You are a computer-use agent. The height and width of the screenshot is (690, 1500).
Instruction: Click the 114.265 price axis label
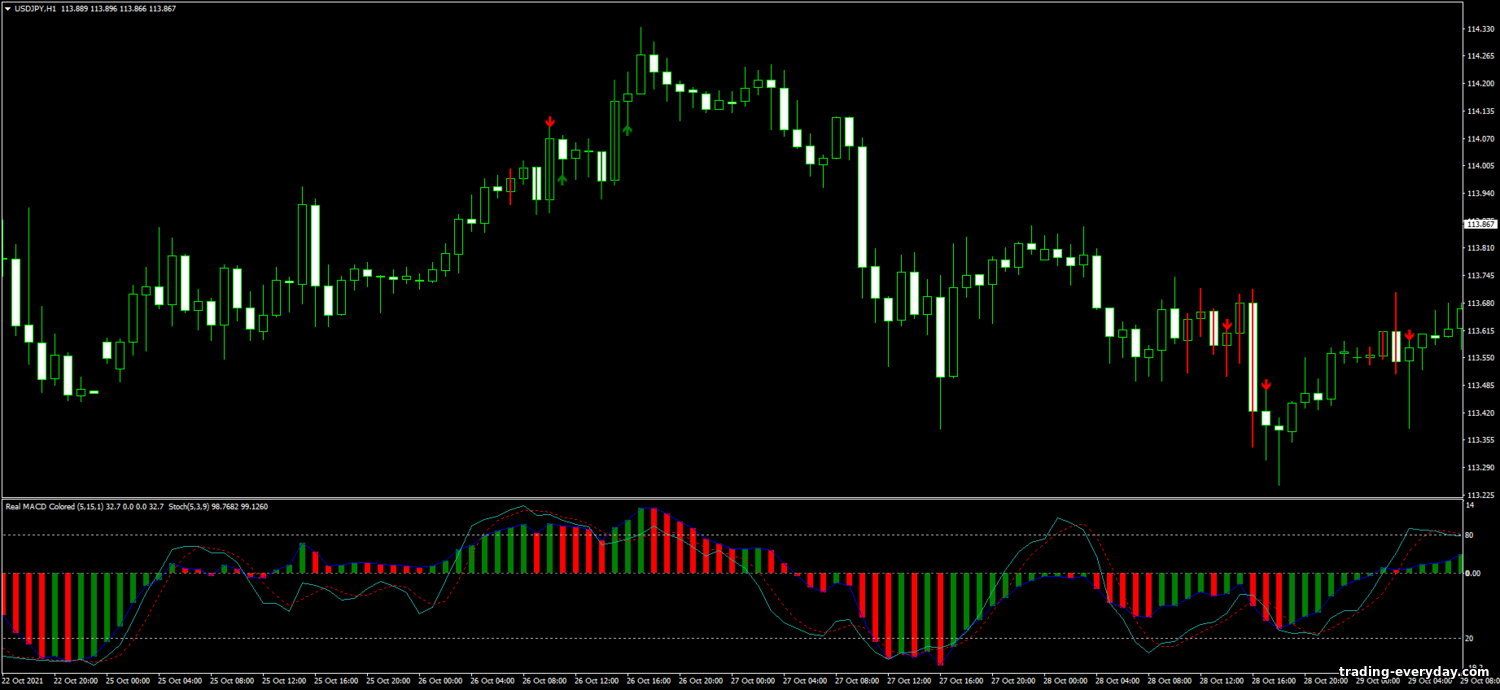click(x=1479, y=56)
